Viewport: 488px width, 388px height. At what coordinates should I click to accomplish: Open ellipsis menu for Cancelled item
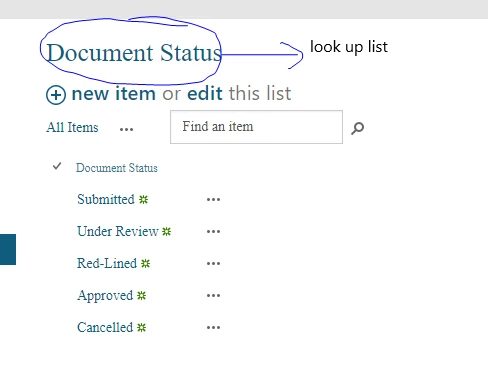click(x=213, y=328)
